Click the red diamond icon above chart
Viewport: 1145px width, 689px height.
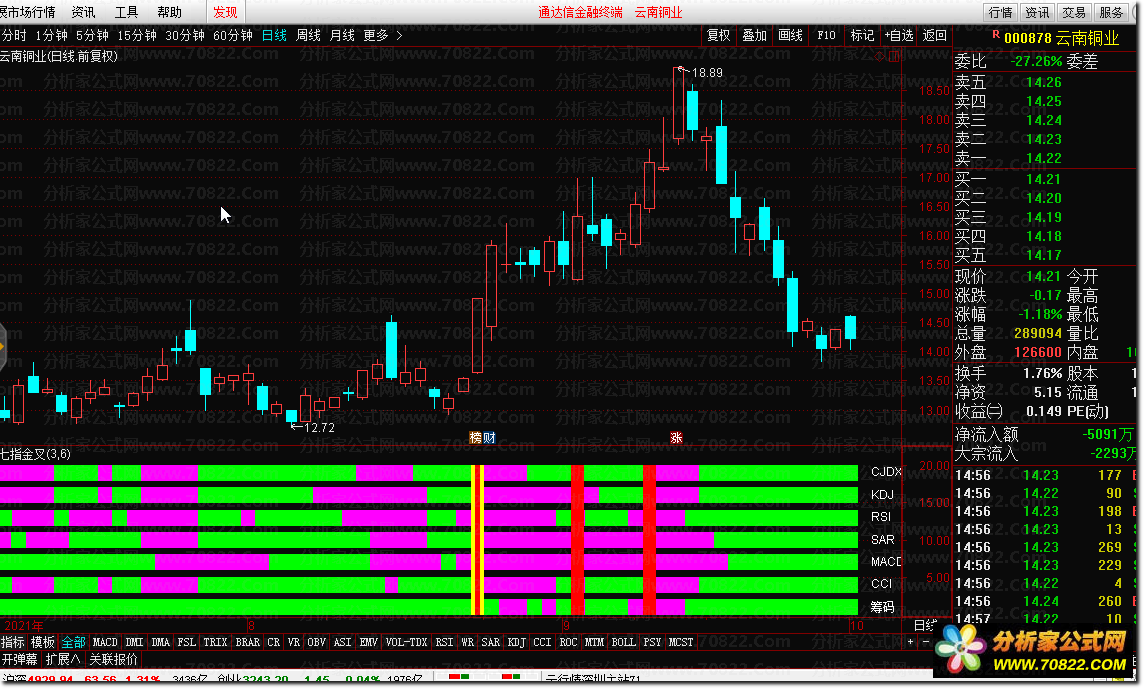(x=880, y=56)
